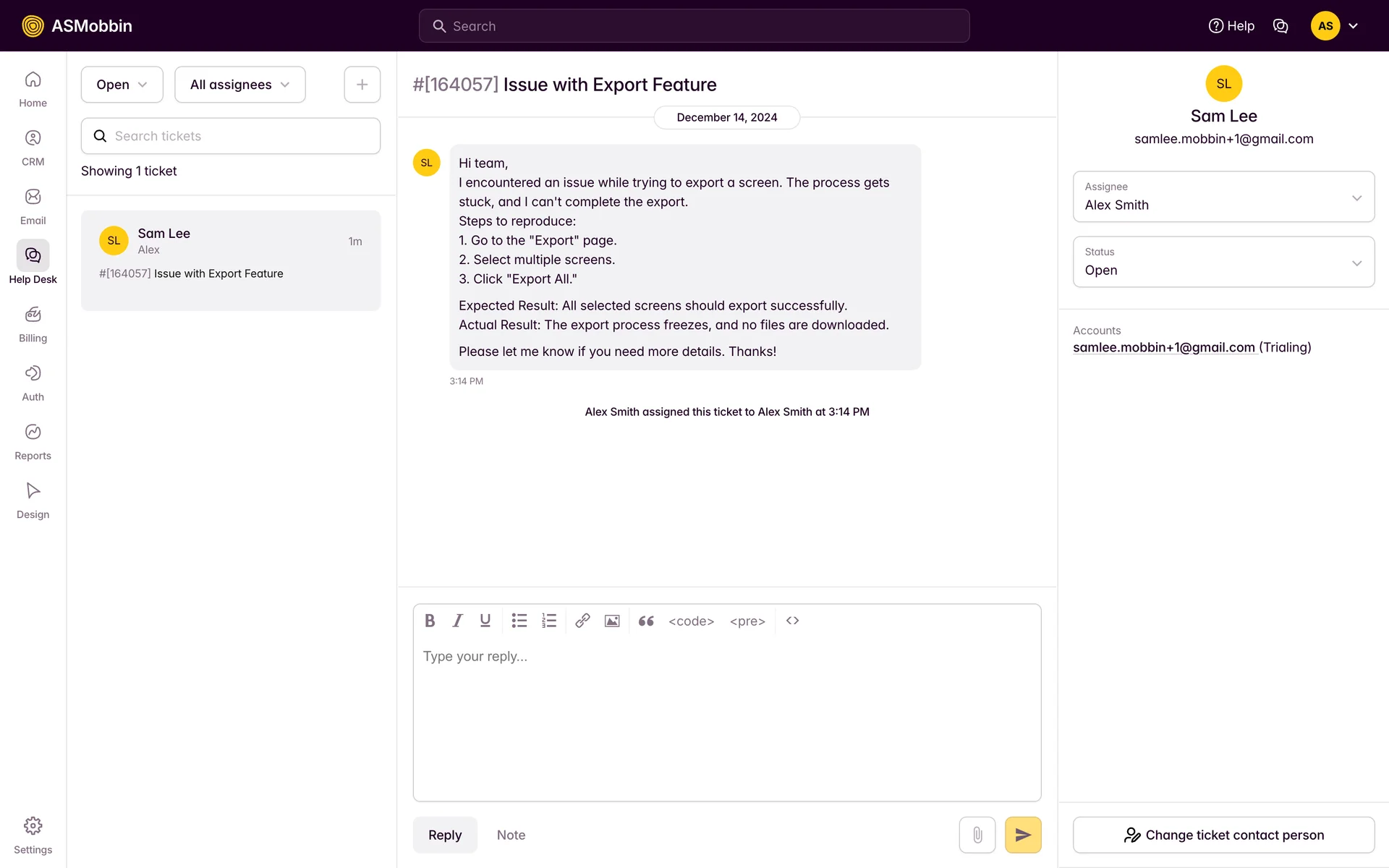Open the ticket Status dropdown
This screenshot has height=868, width=1389.
1223,262
